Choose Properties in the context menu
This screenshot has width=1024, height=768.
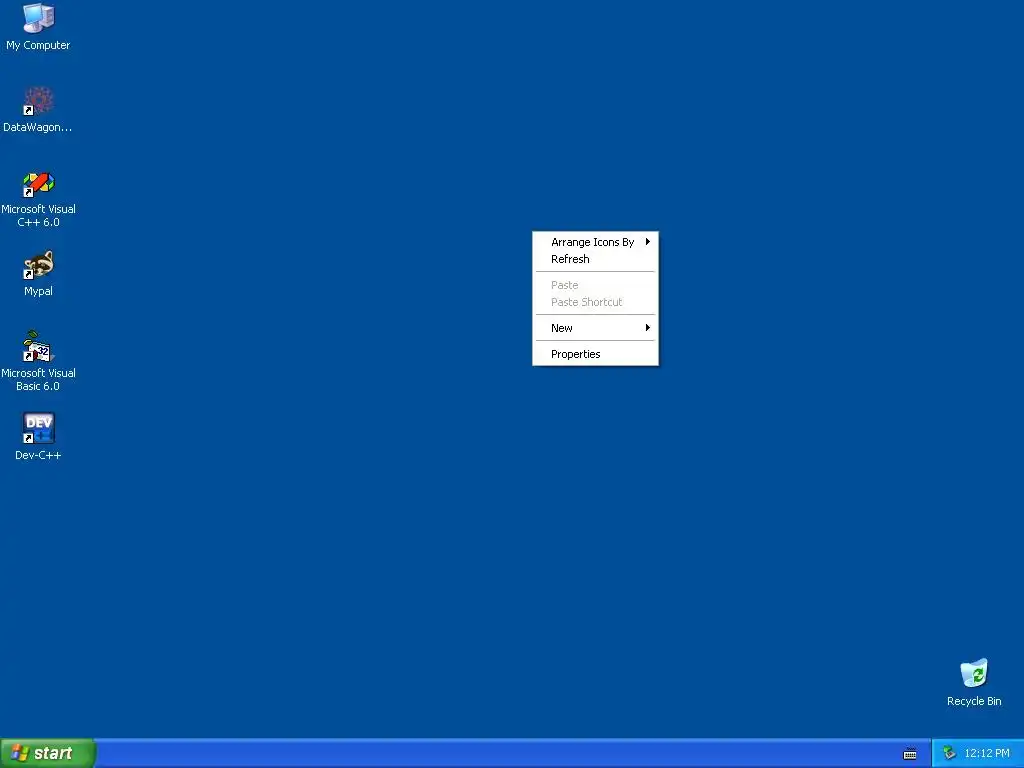point(596,354)
